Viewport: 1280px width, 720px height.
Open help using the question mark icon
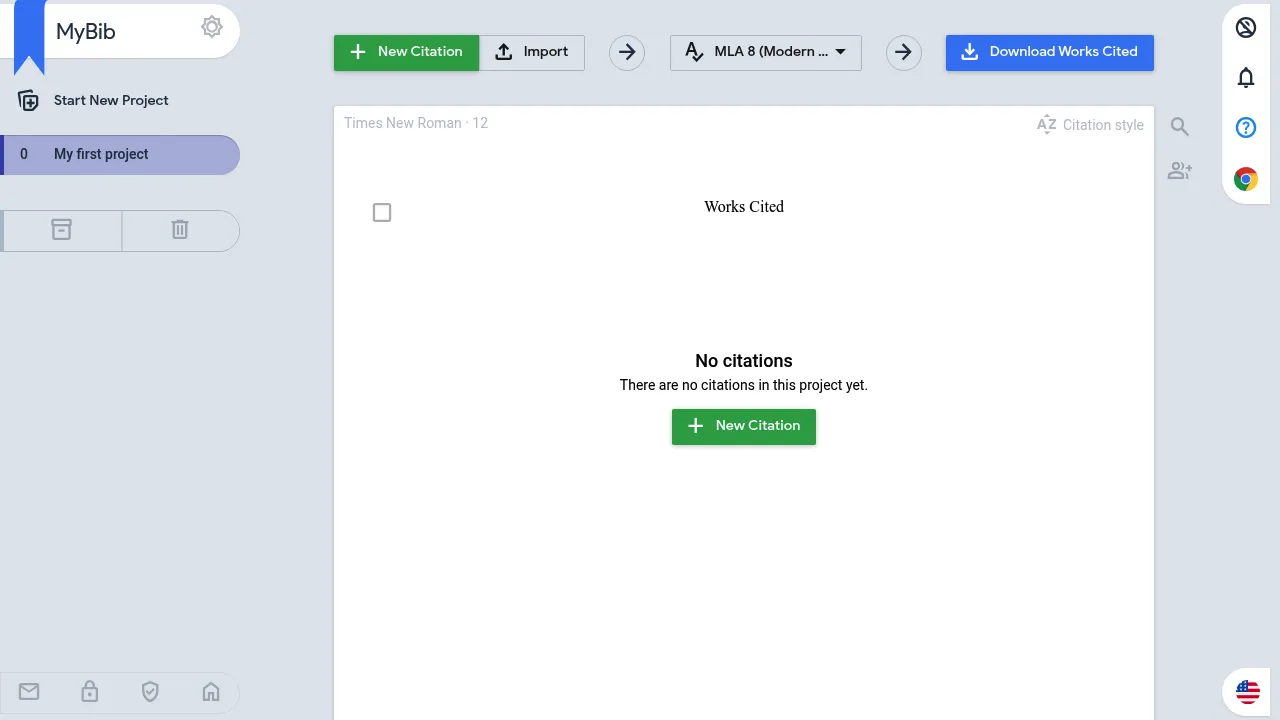(x=1245, y=127)
